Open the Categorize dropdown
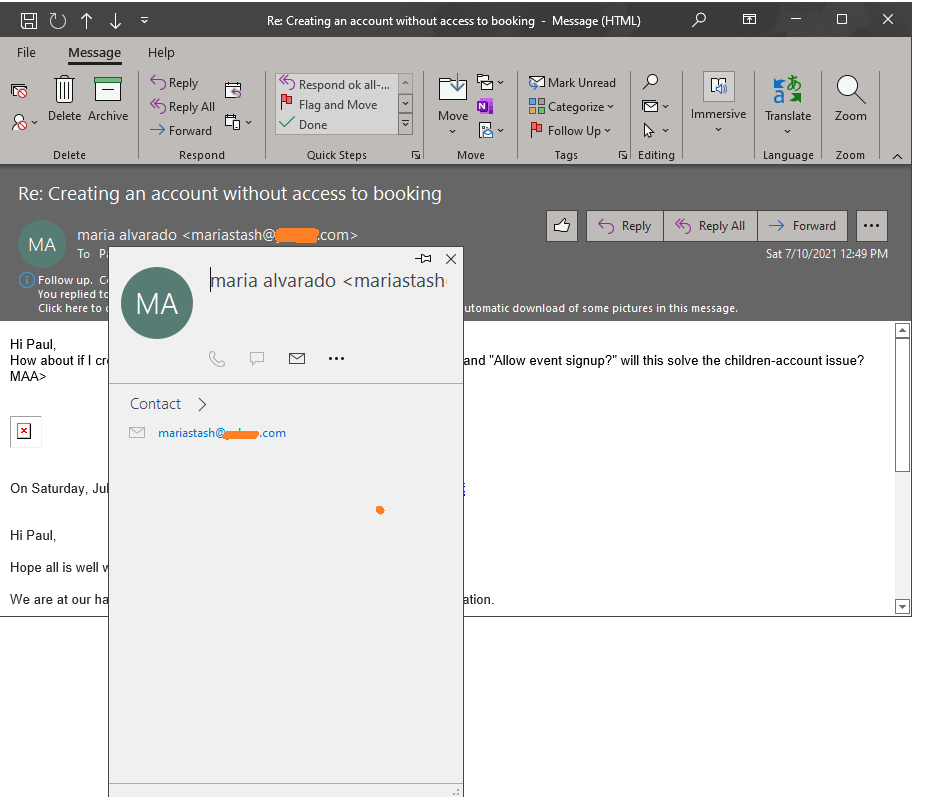The height and width of the screenshot is (797, 943). 571,106
